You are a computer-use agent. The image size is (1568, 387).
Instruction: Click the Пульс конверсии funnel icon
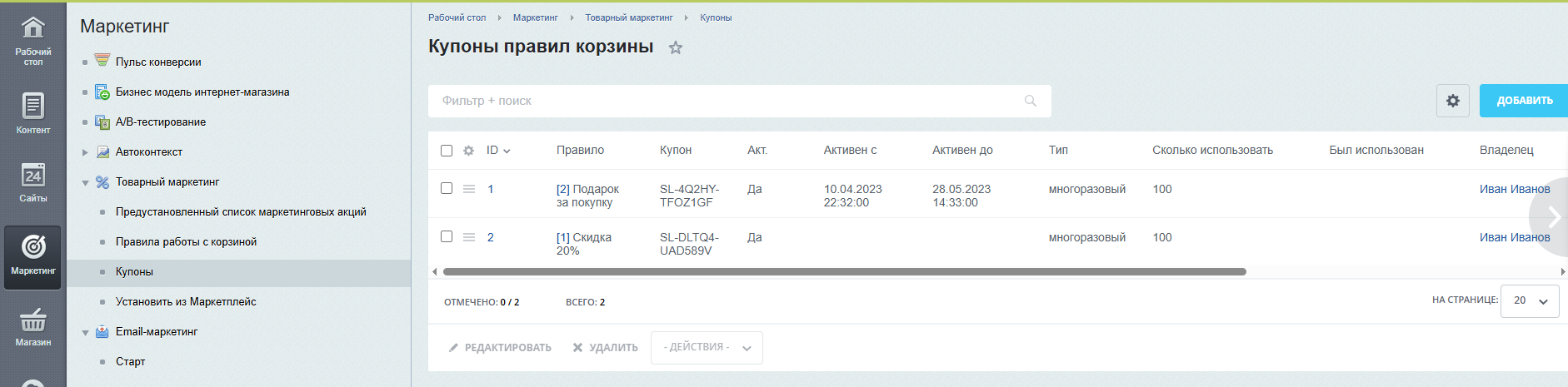102,61
